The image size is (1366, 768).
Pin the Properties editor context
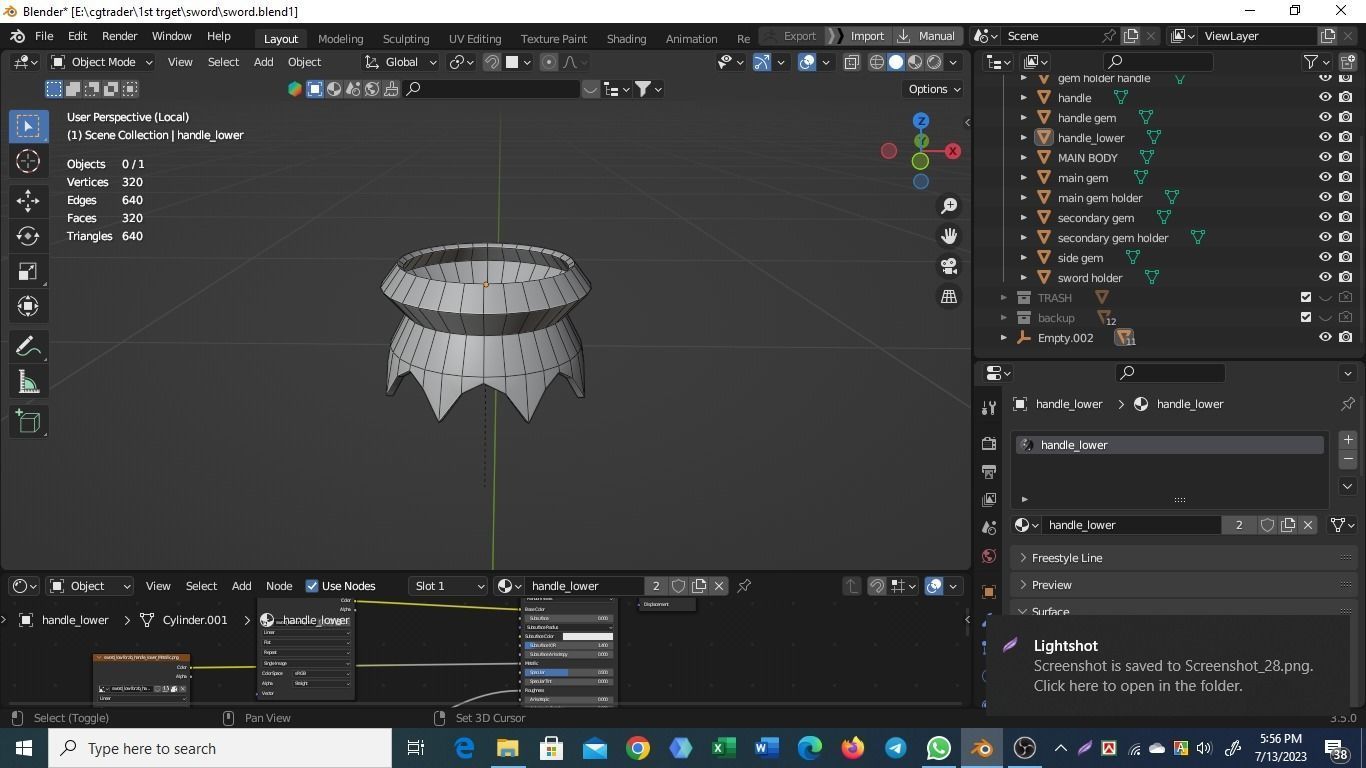[x=1347, y=404]
